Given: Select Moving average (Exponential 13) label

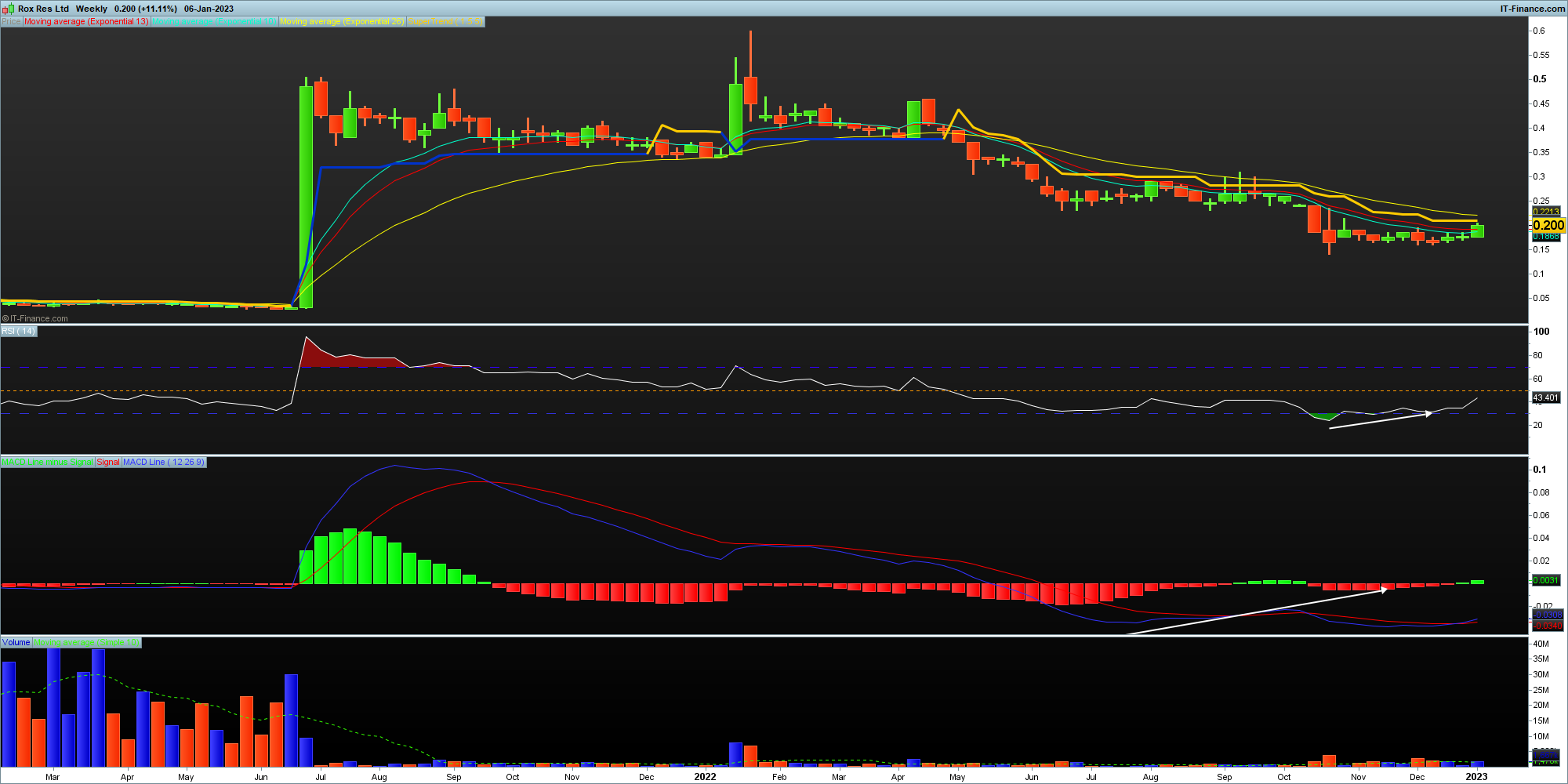Looking at the screenshot, I should point(86,22).
